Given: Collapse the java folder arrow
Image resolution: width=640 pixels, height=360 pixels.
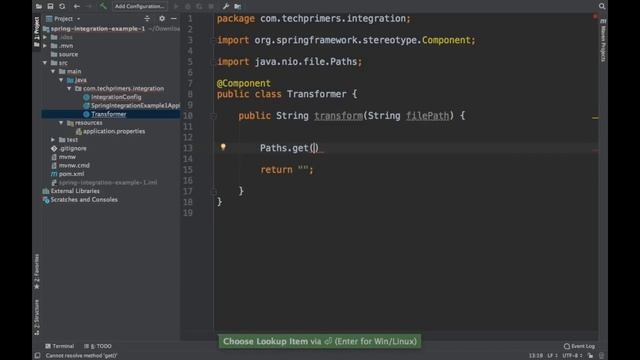Looking at the screenshot, I should [x=61, y=80].
